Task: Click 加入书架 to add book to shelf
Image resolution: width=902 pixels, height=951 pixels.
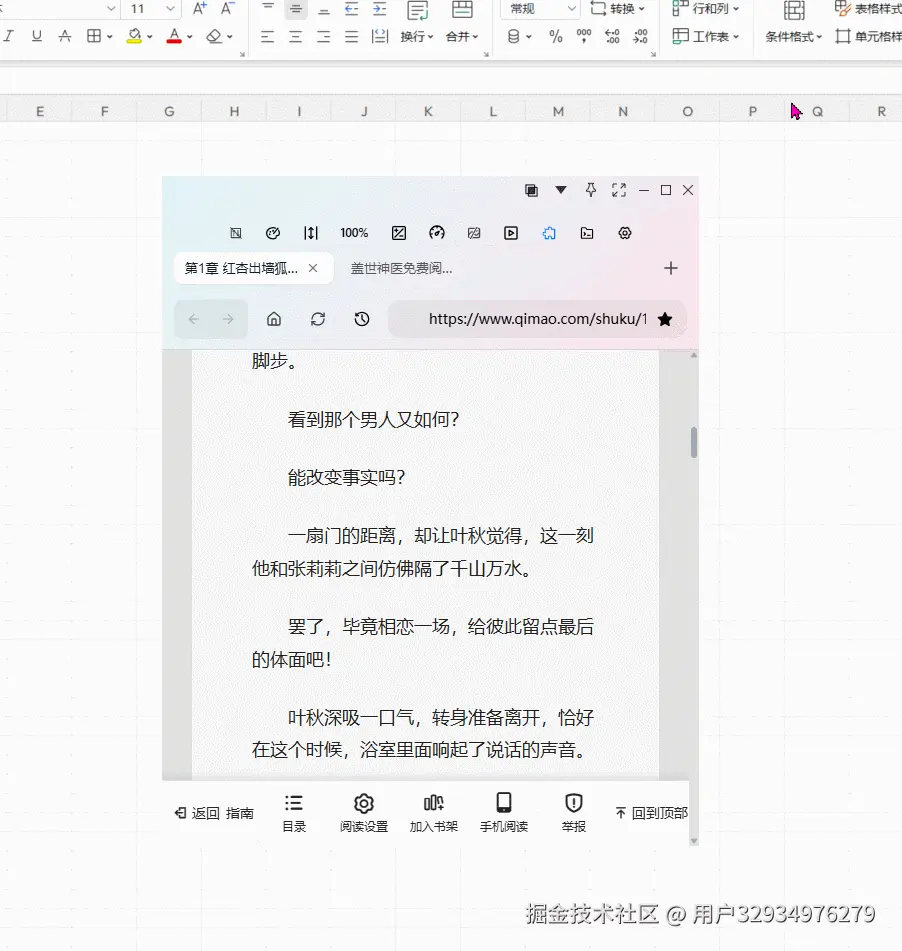Action: (433, 814)
